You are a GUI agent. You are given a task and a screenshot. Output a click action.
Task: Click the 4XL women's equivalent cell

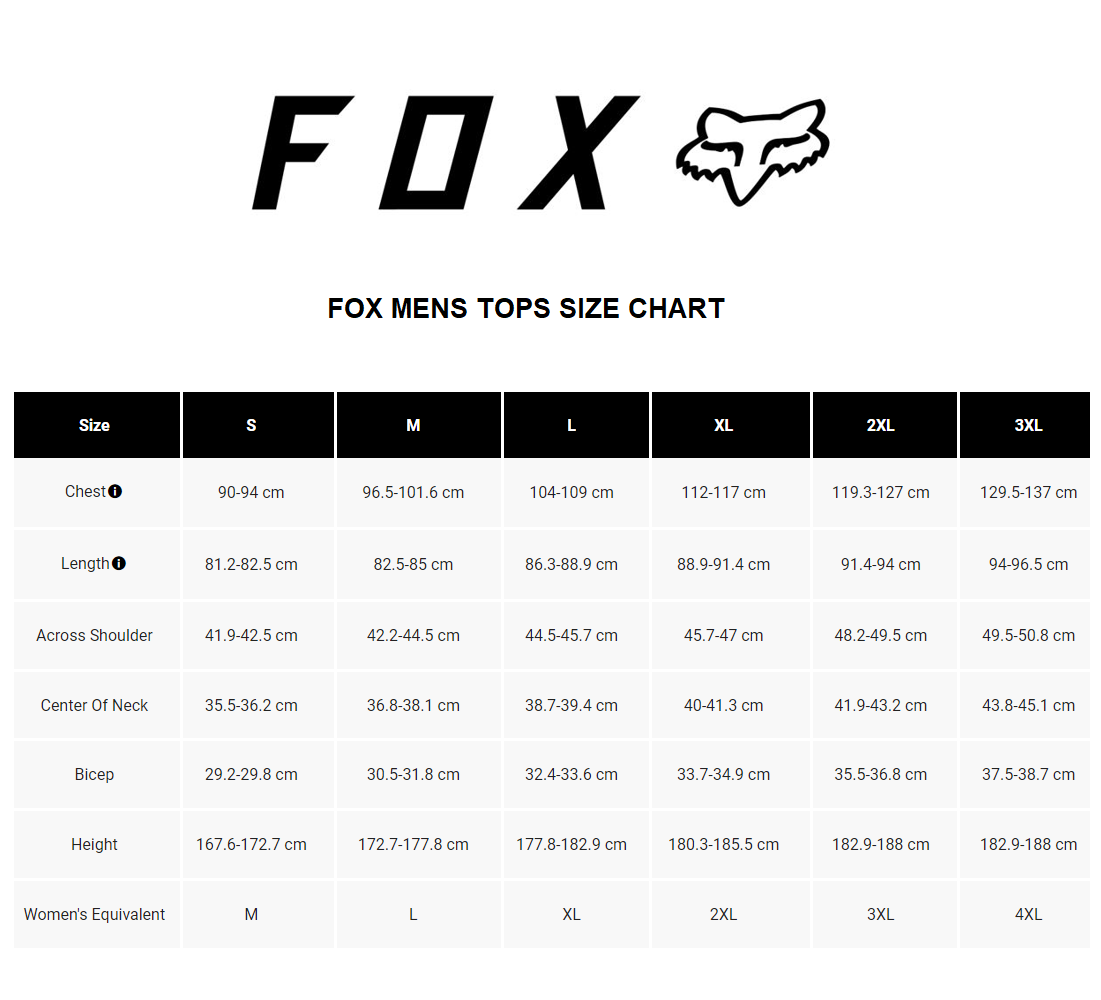click(1028, 914)
